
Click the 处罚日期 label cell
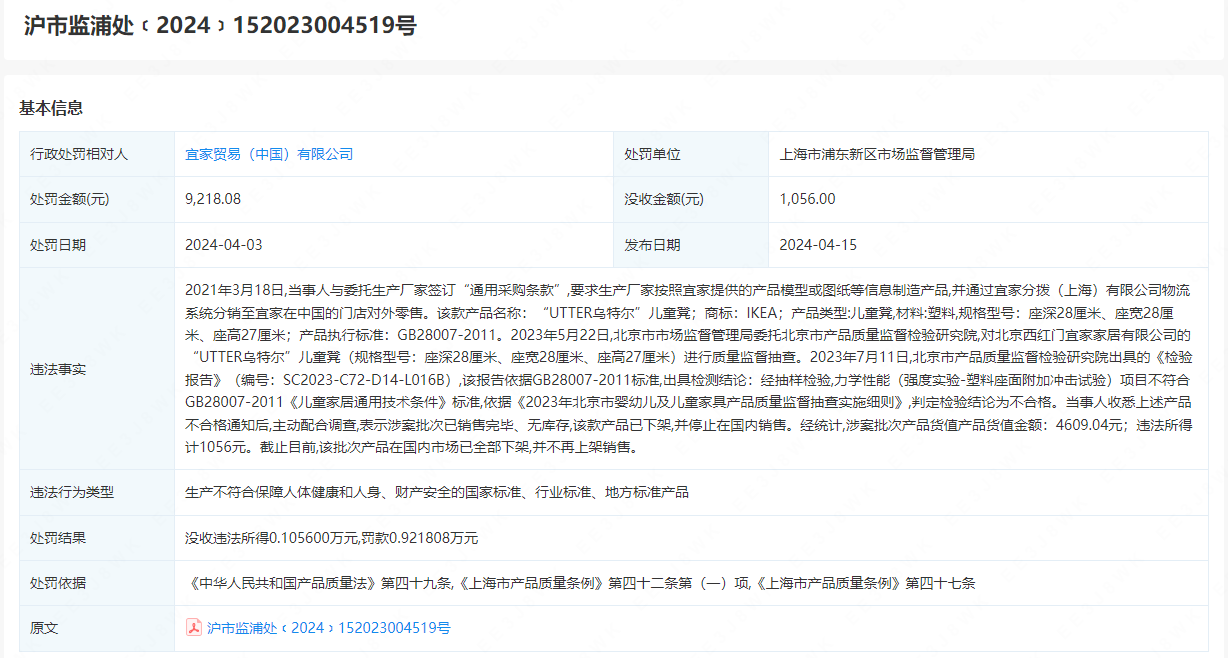96,244
